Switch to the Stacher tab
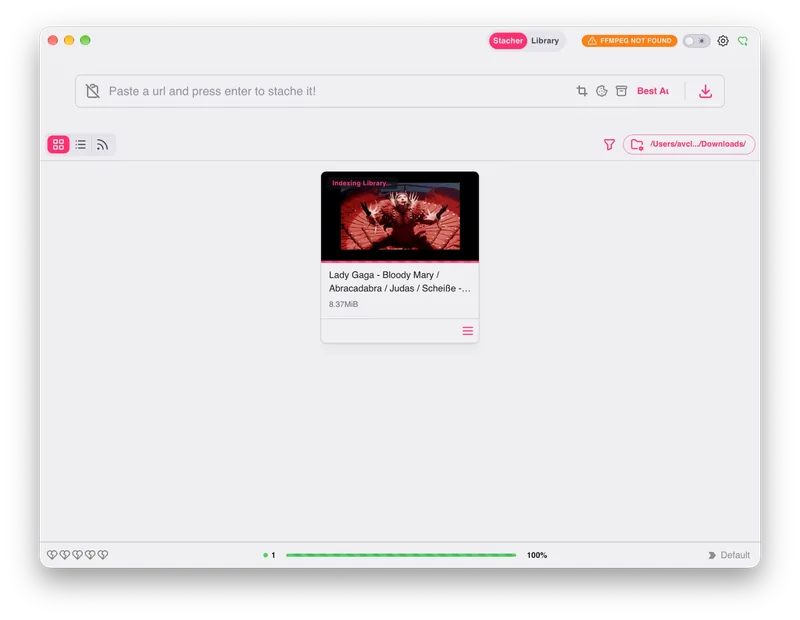800x620 pixels. click(508, 41)
